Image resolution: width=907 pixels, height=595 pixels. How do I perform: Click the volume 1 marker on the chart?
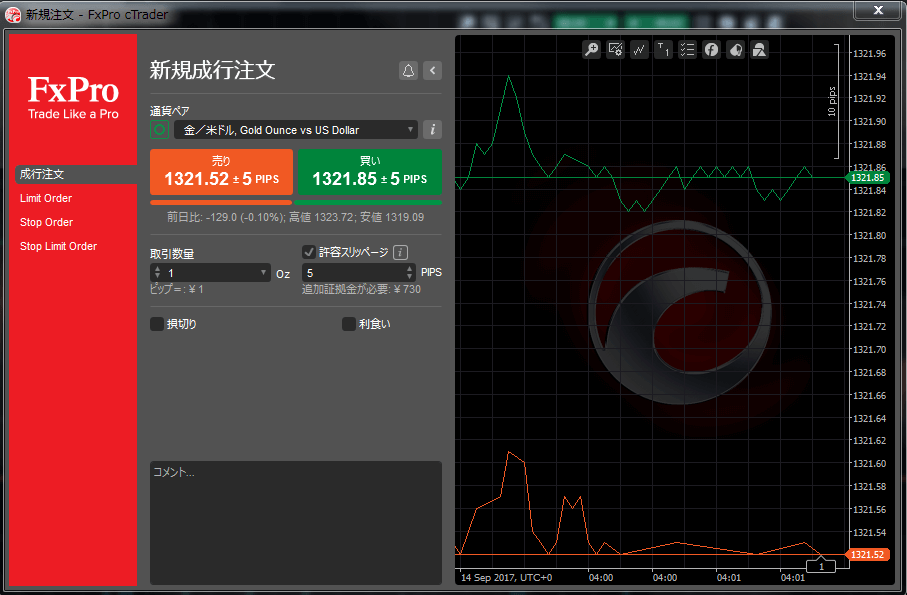point(821,566)
